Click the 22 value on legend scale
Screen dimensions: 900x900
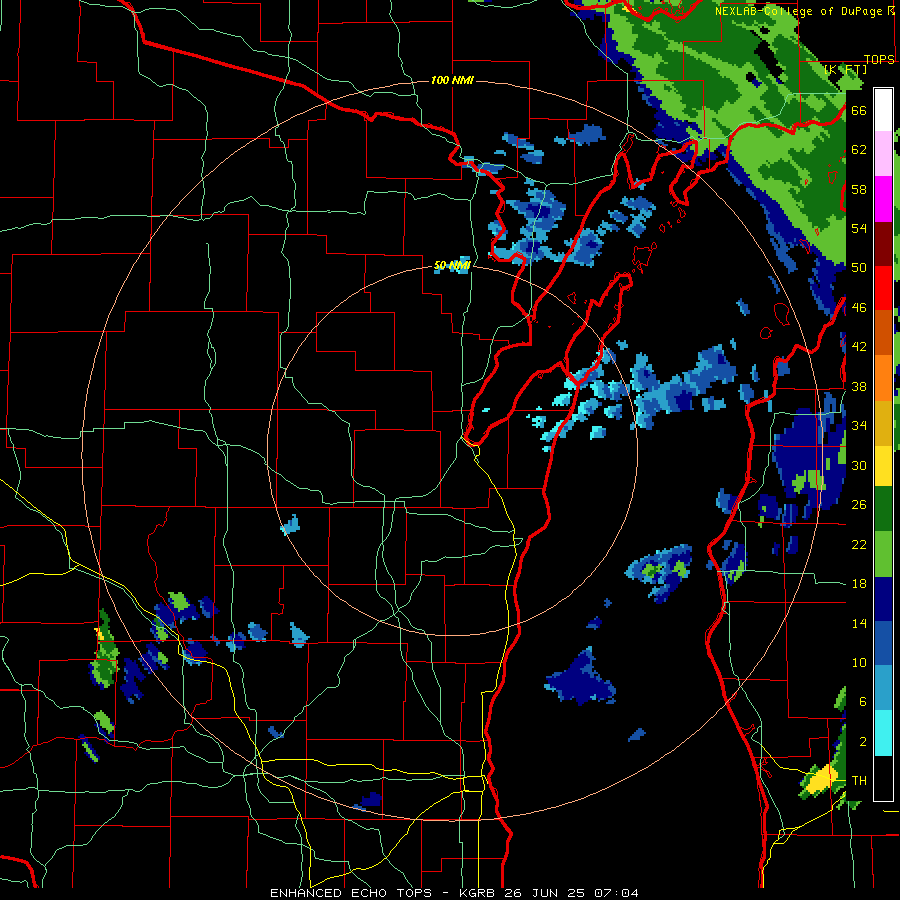pyautogui.click(x=859, y=544)
